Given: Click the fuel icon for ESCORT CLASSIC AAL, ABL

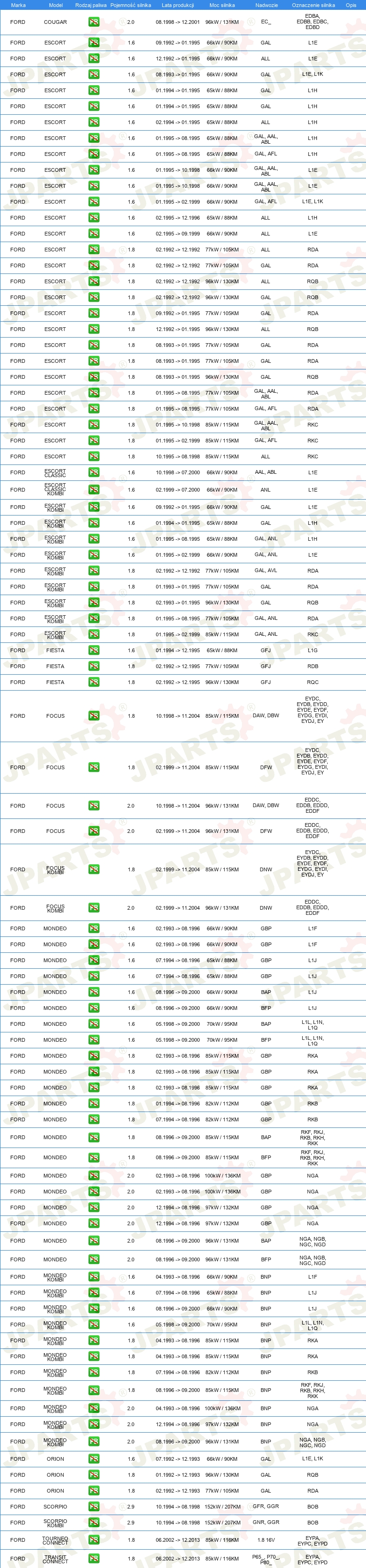Looking at the screenshot, I should (x=94, y=472).
